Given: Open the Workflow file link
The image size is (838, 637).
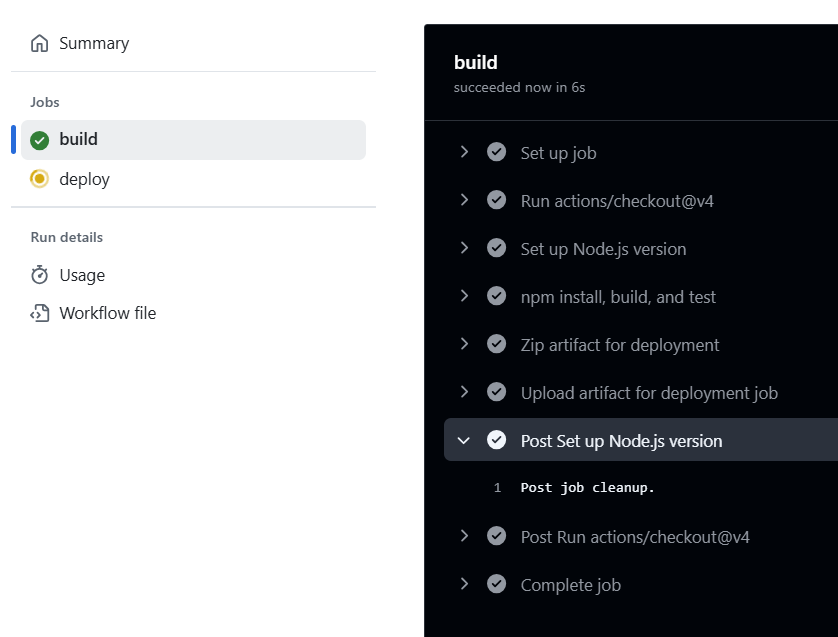Looking at the screenshot, I should pos(107,313).
